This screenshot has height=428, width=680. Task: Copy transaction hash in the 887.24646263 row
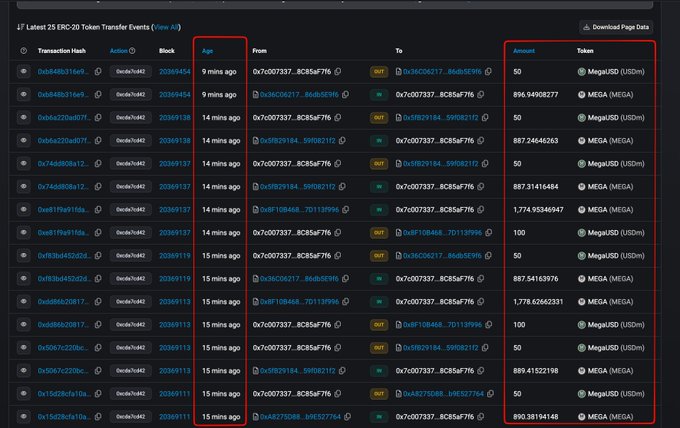pyautogui.click(x=98, y=140)
